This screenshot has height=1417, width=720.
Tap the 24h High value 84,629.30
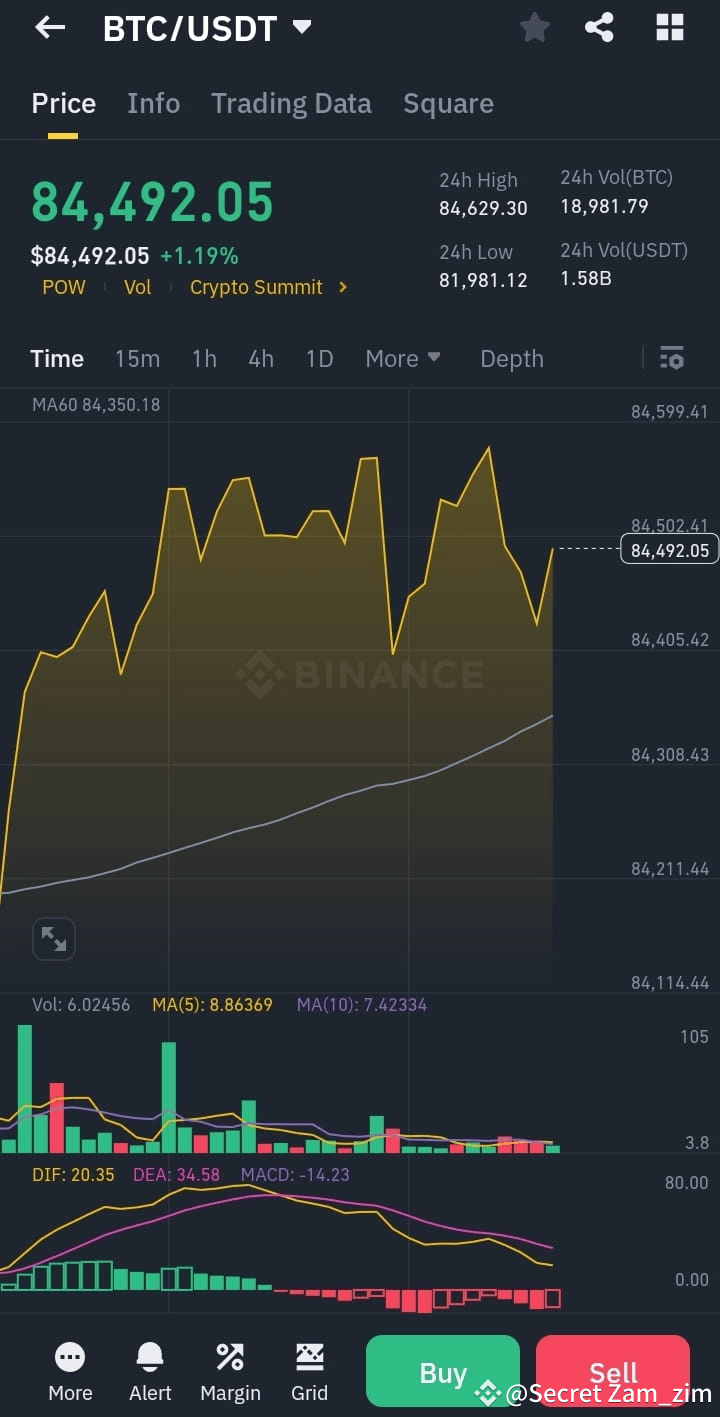483,208
